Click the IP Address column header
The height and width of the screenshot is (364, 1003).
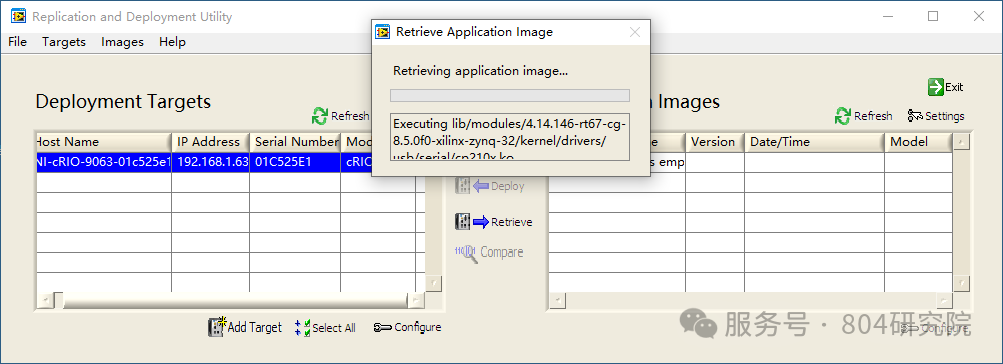[210, 142]
